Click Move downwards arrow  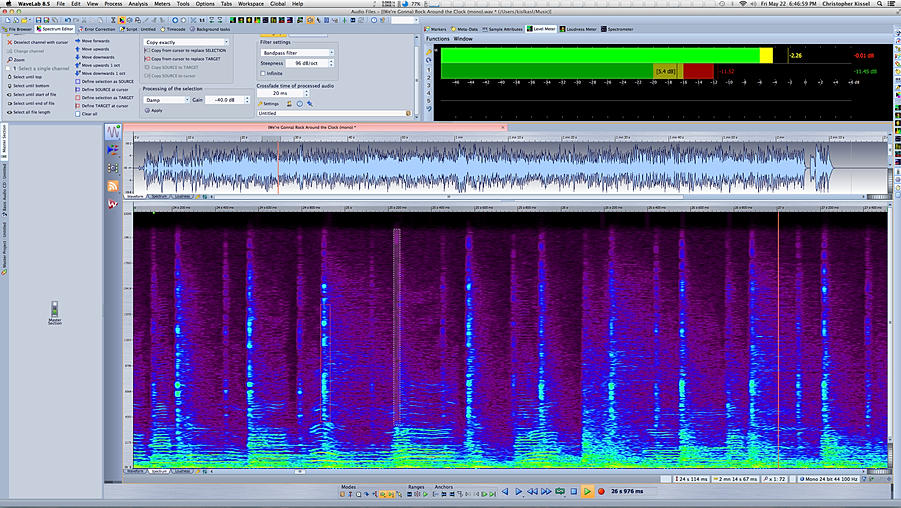[x=95, y=57]
